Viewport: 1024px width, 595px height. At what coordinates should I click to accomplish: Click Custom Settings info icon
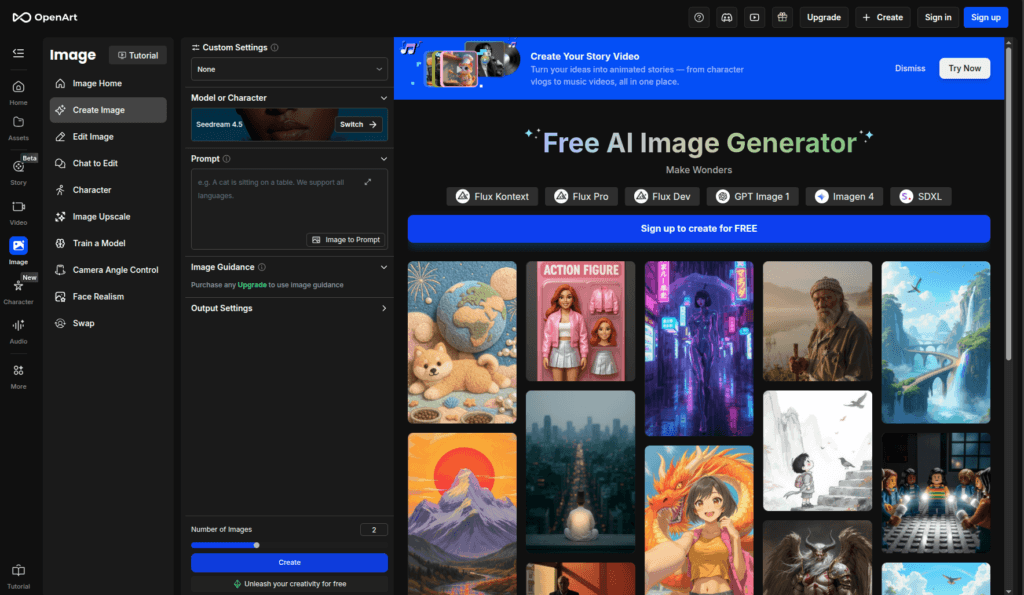275,48
